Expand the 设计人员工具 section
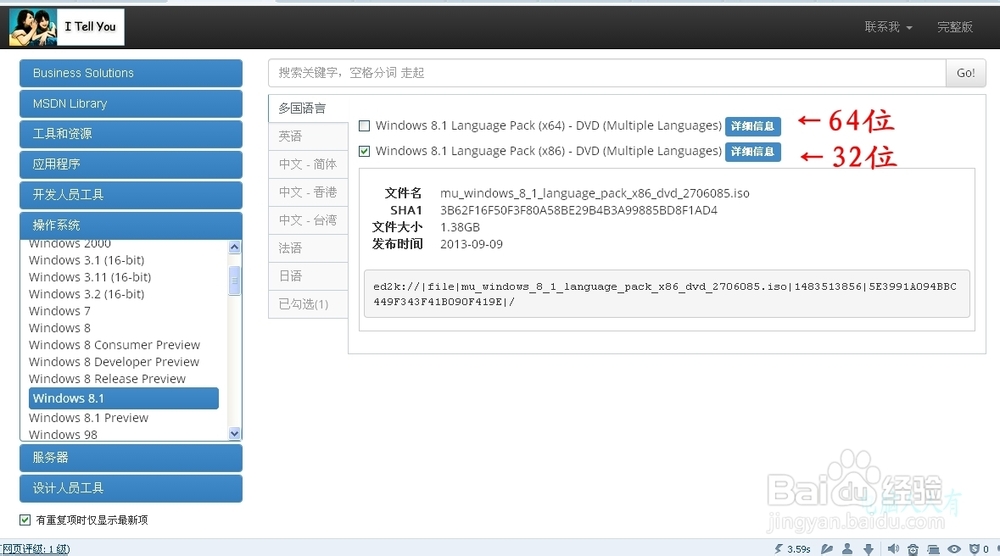 tap(131, 488)
